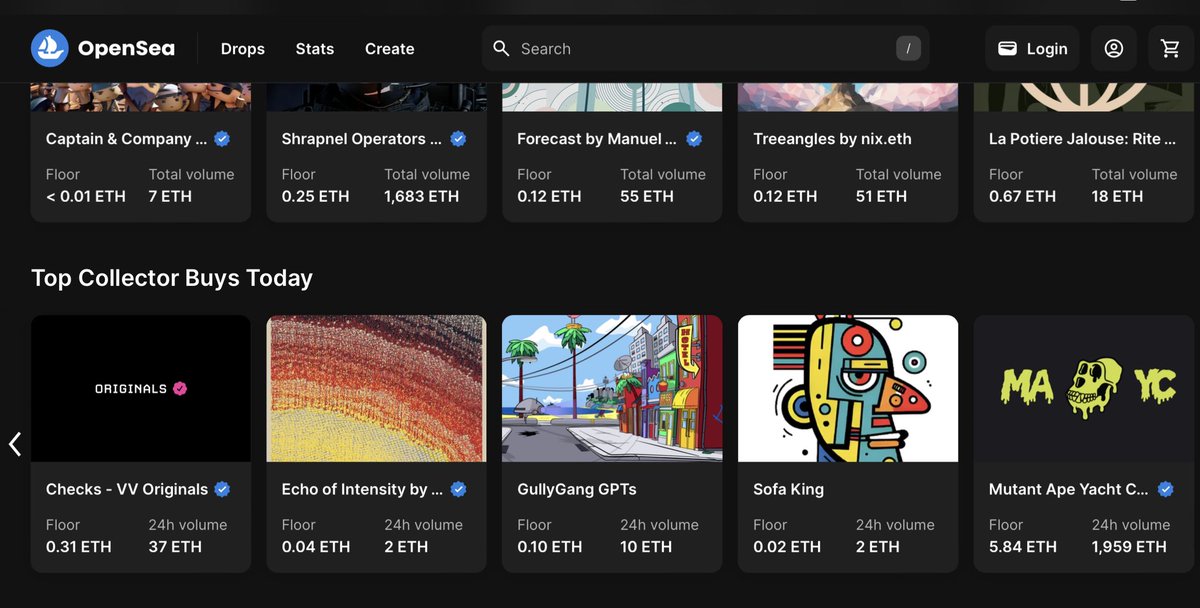The image size is (1200, 608).
Task: Open Checks - VV Originals thumbnail
Action: coord(141,389)
